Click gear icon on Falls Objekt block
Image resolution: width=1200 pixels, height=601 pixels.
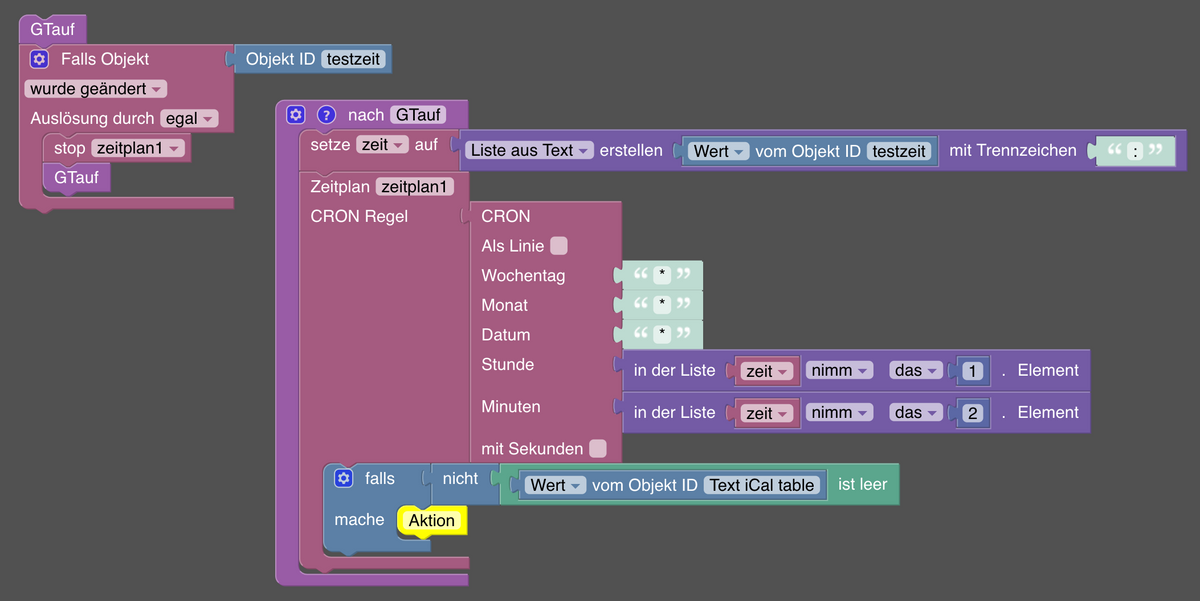[39, 59]
